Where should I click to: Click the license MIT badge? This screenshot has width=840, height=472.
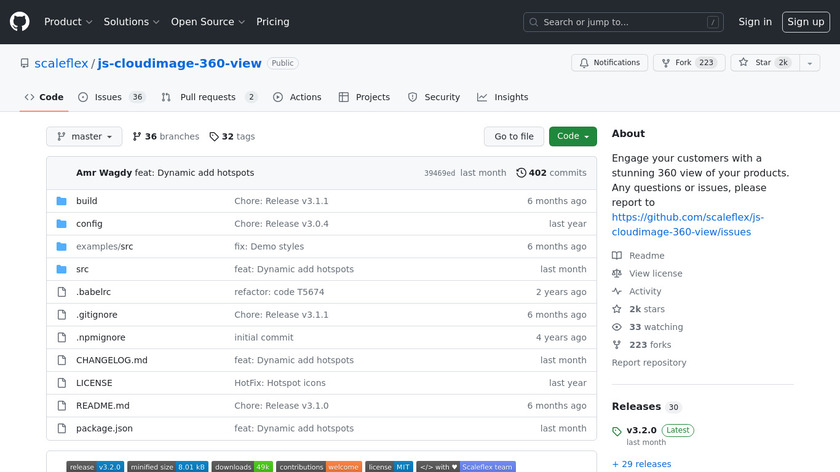(389, 467)
